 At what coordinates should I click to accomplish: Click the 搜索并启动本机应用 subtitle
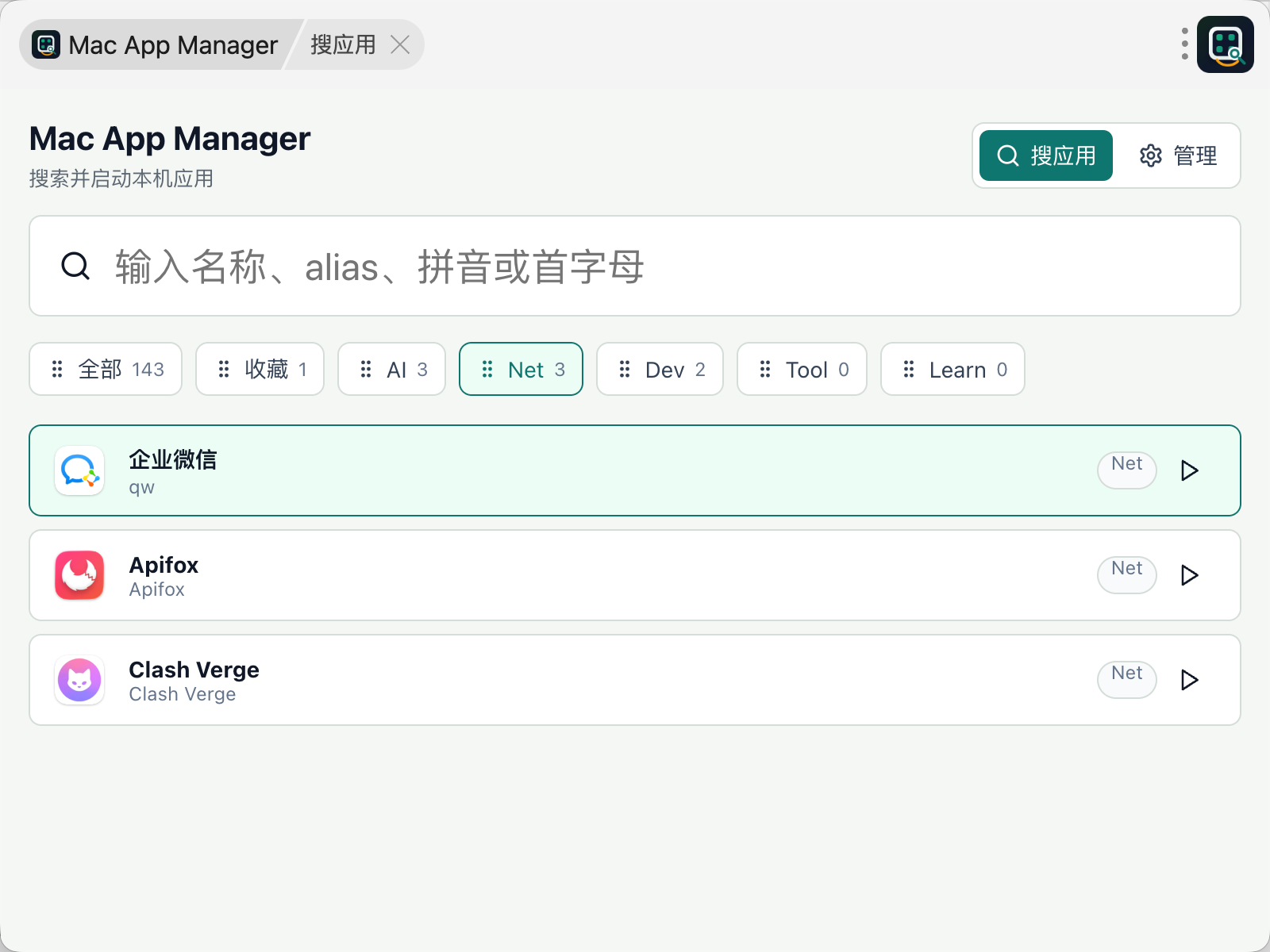coord(121,178)
